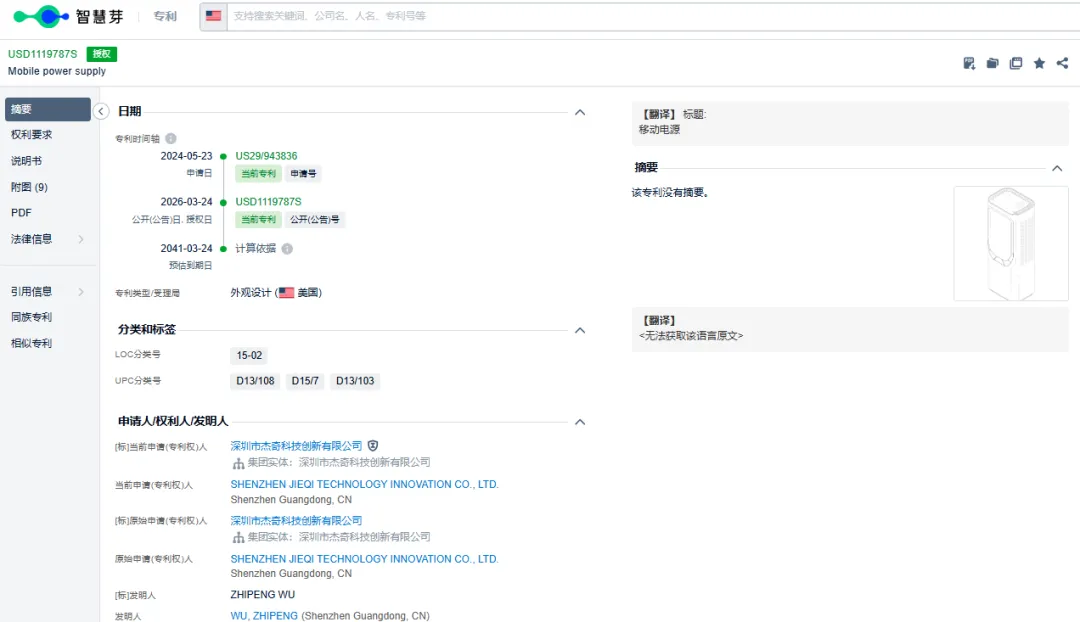Click the 申请号 tag
The height and width of the screenshot is (622, 1080).
coord(303,174)
